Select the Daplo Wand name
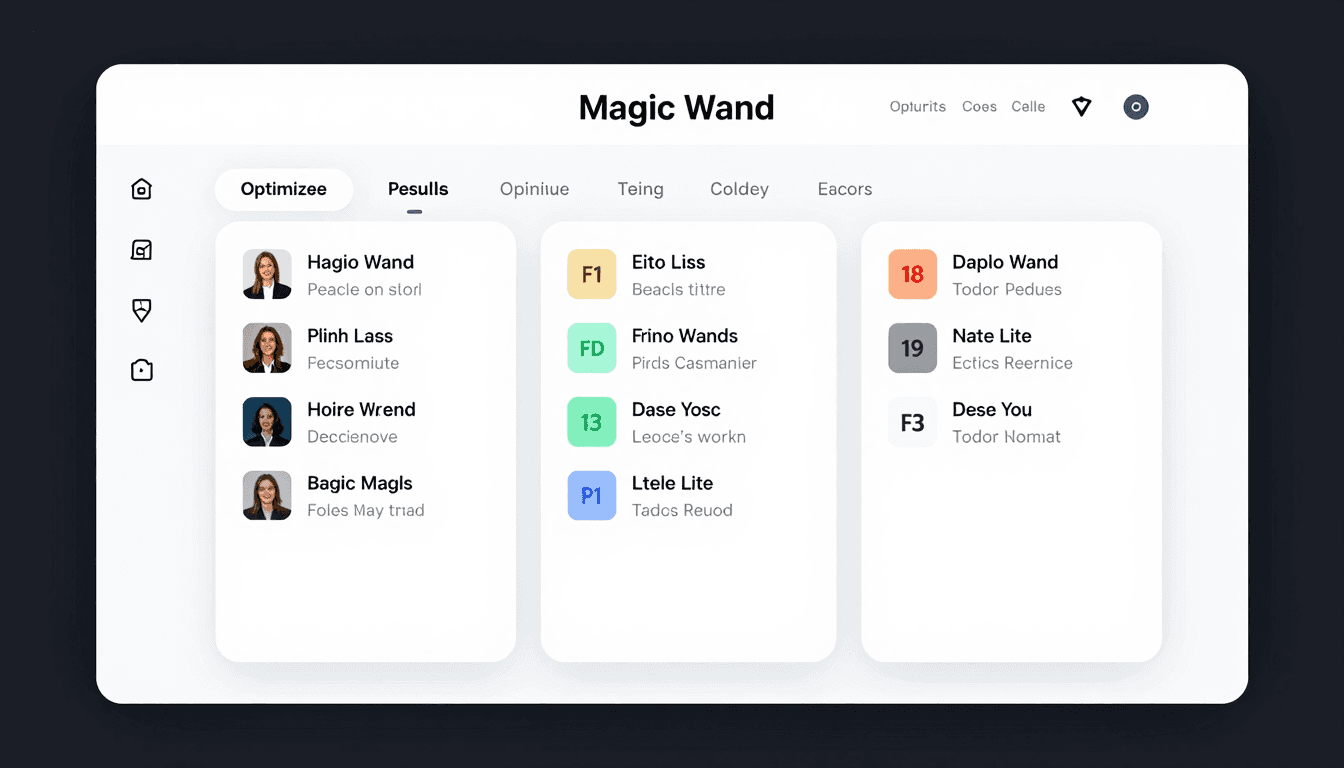Image resolution: width=1344 pixels, height=768 pixels. click(x=1005, y=262)
